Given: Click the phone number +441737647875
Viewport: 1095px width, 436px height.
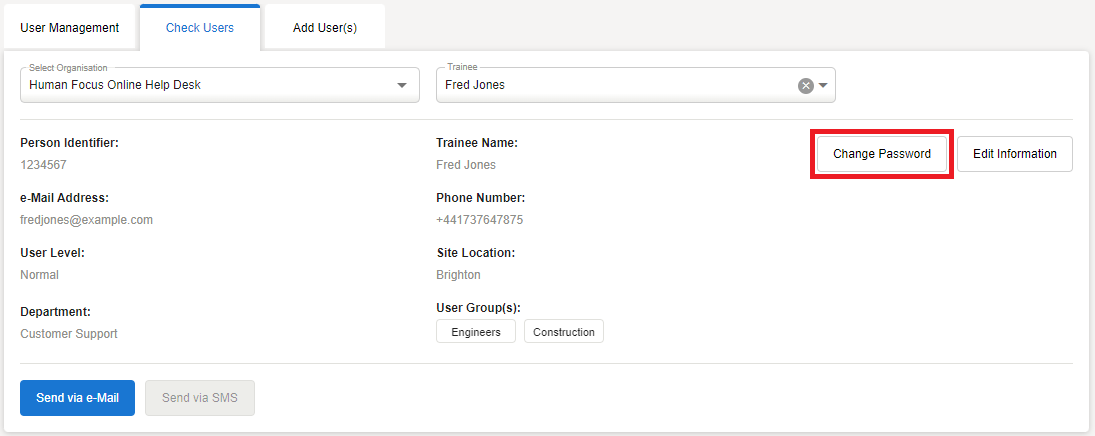Looking at the screenshot, I should pyautogui.click(x=479, y=220).
